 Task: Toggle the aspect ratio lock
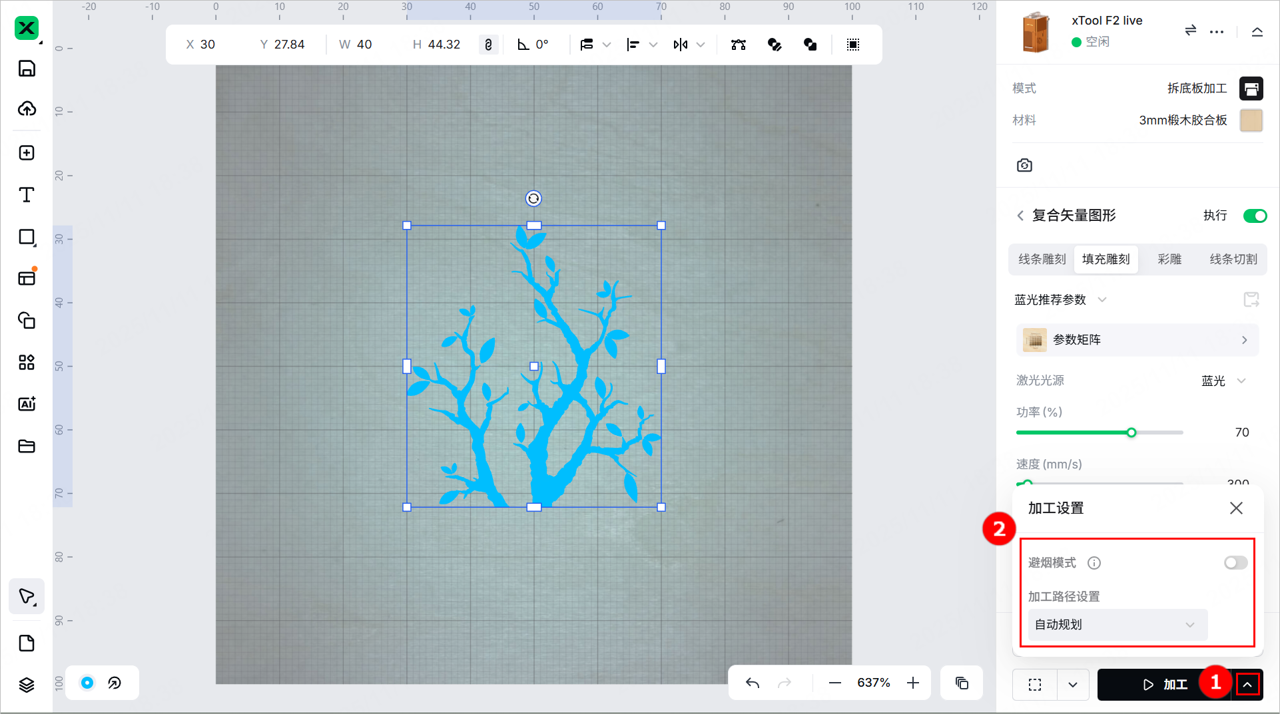(x=488, y=45)
